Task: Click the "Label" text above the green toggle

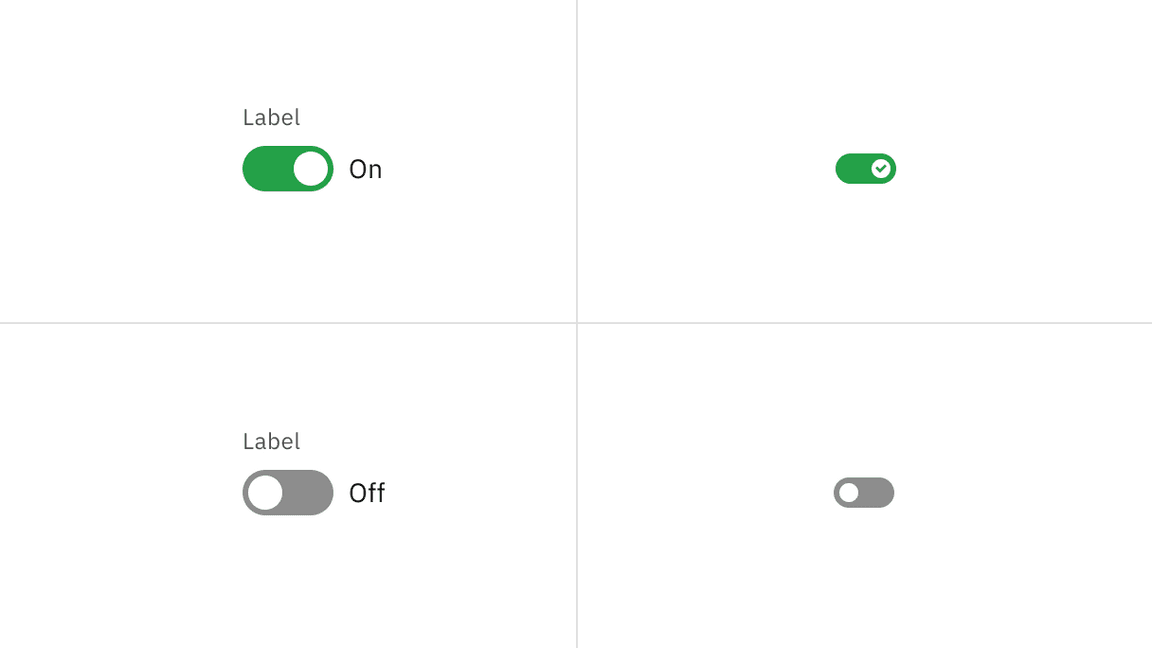Action: point(271,118)
